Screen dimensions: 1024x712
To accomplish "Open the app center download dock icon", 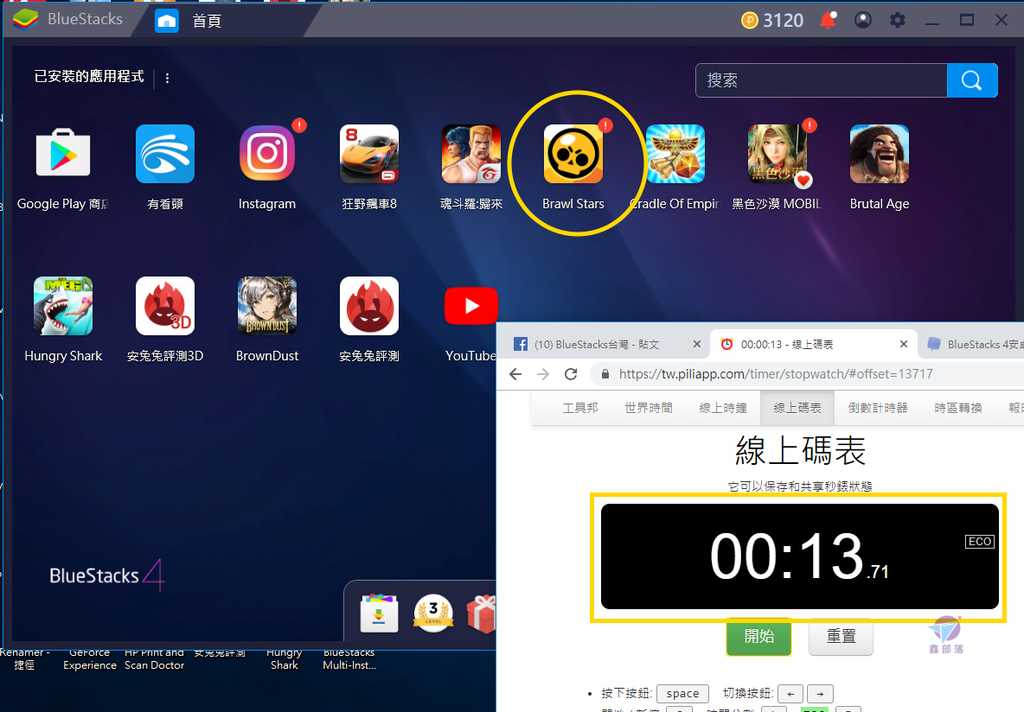I will coord(379,613).
